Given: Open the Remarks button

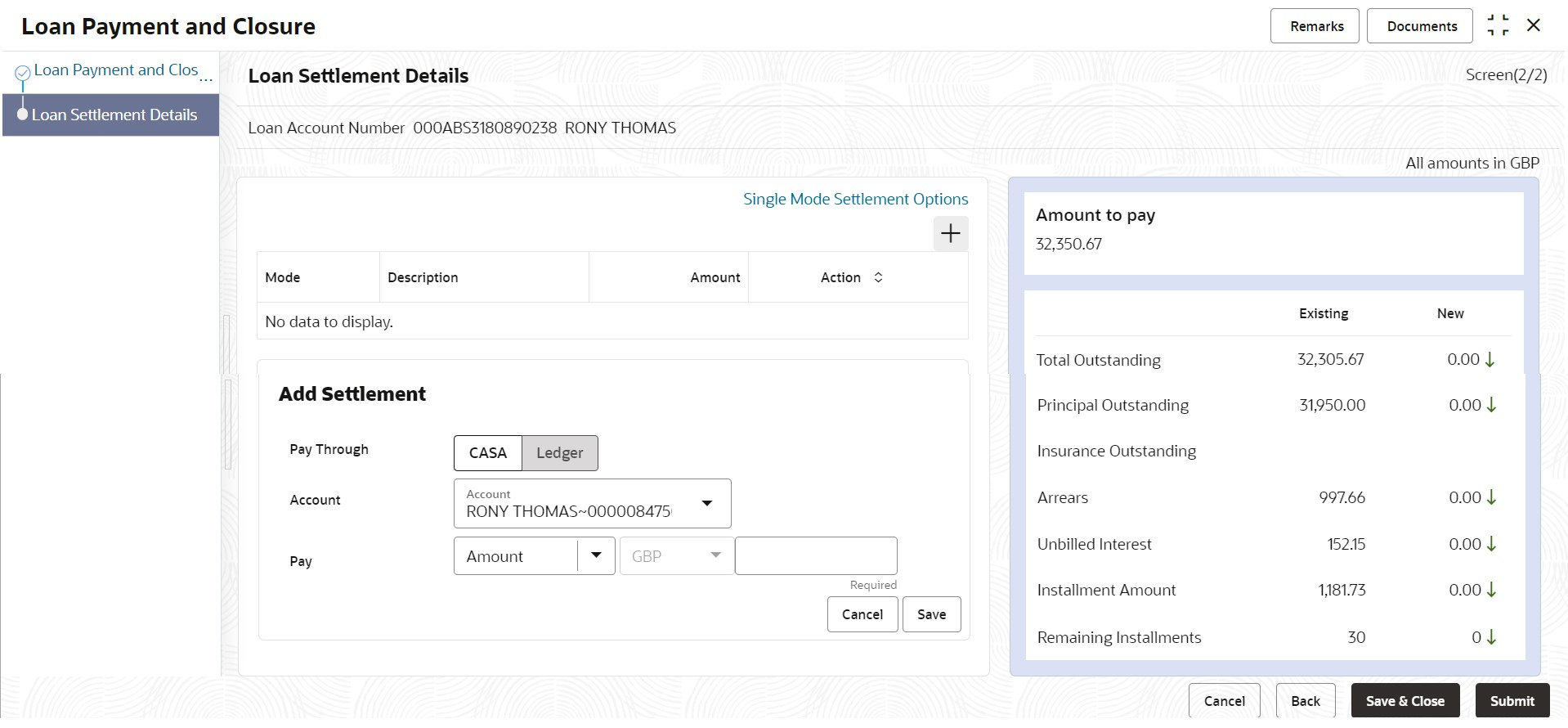Looking at the screenshot, I should [x=1316, y=26].
